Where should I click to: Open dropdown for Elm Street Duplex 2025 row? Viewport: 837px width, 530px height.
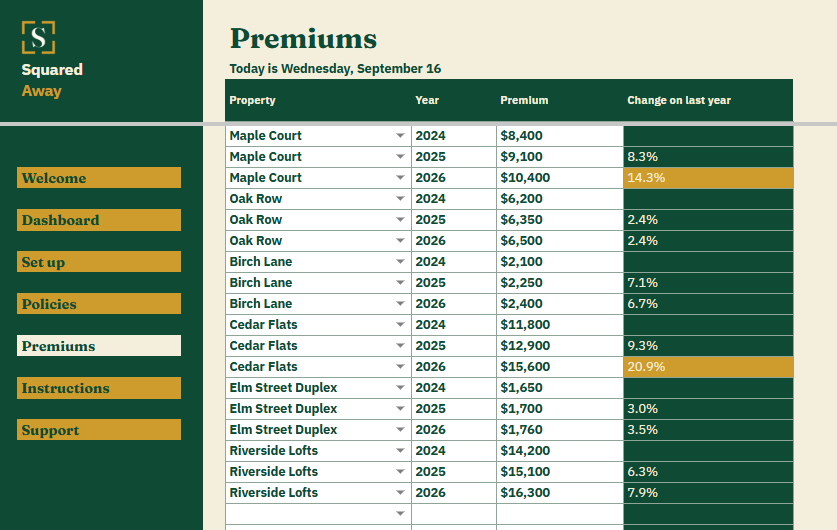pyautogui.click(x=400, y=408)
